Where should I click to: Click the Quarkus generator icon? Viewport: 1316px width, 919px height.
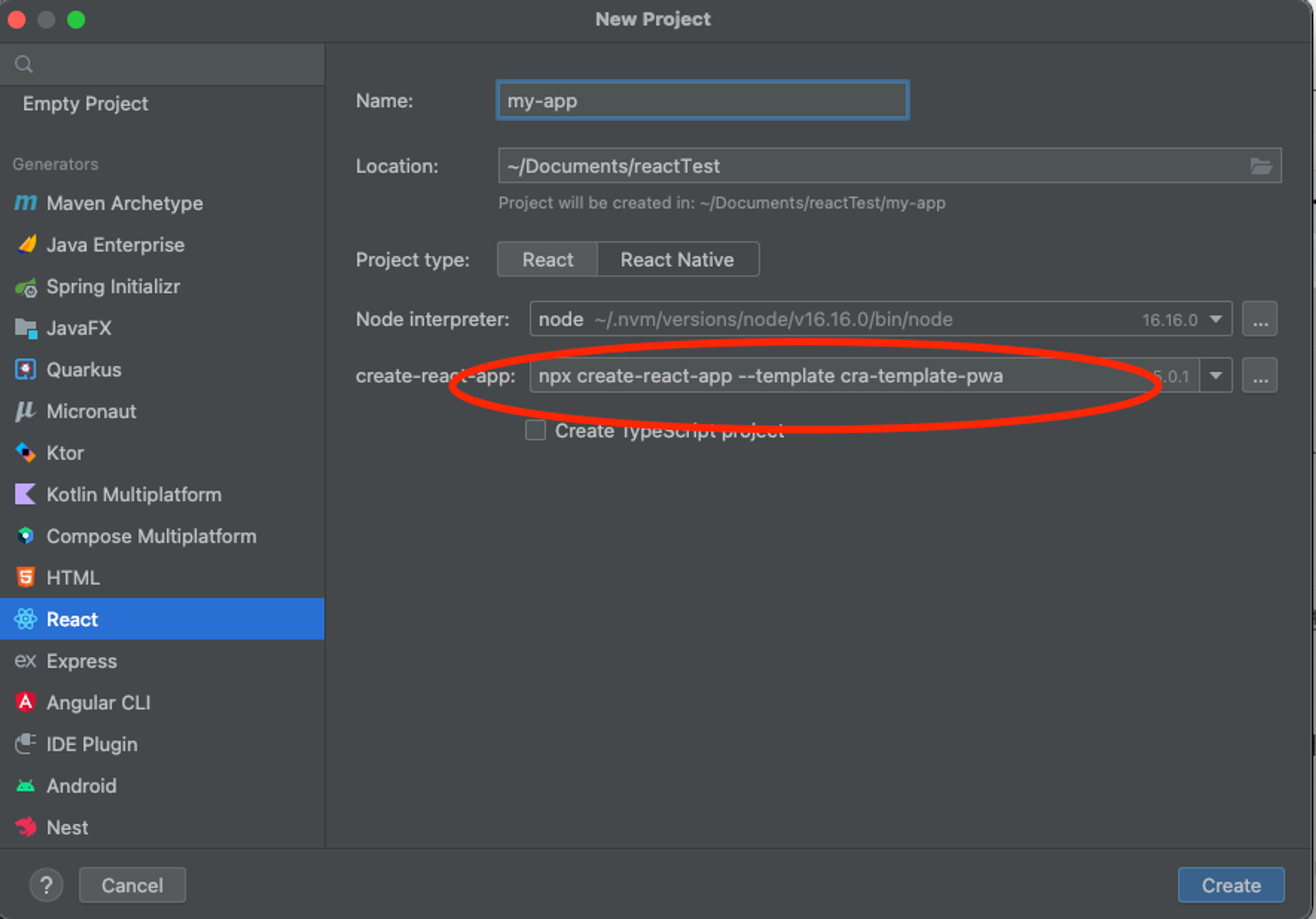[26, 370]
